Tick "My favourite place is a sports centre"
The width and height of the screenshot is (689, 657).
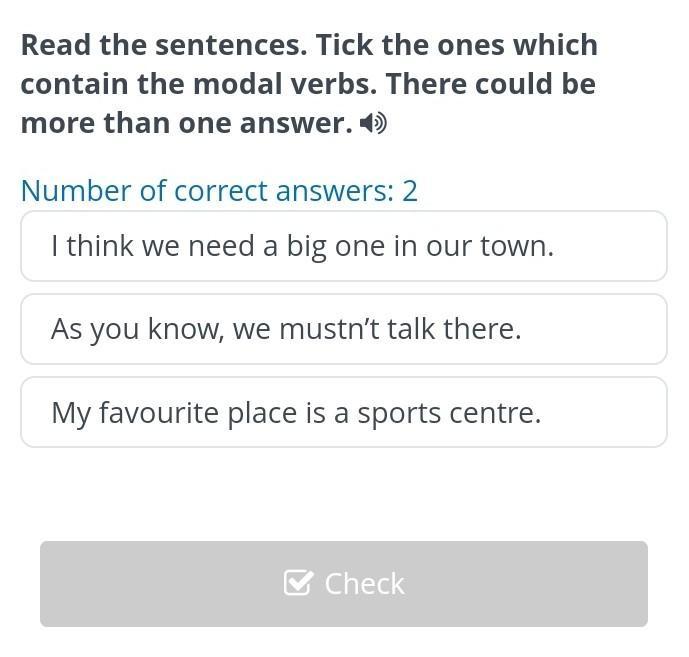tap(343, 412)
